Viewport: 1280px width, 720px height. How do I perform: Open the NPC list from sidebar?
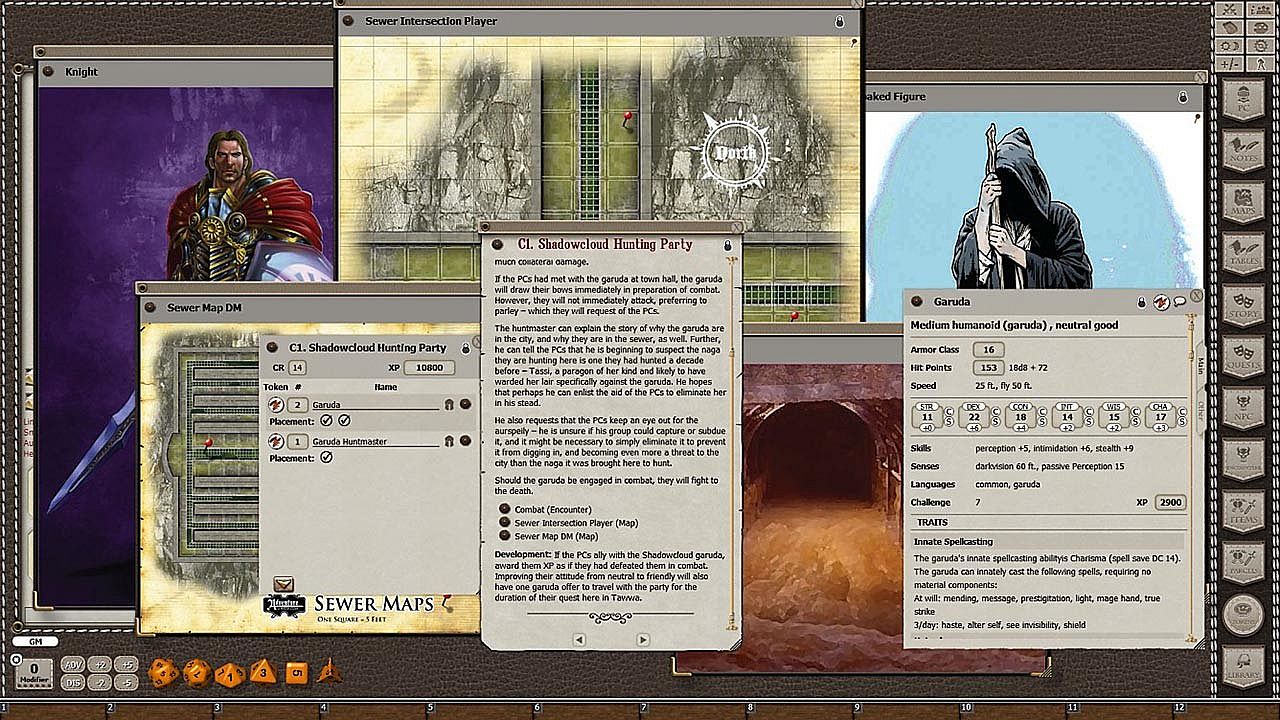pos(1243,408)
